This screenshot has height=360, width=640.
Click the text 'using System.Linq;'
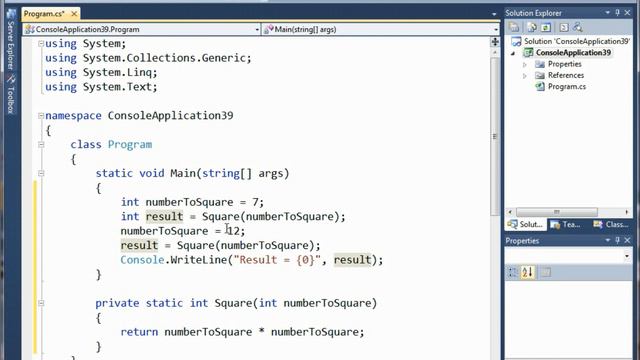click(101, 73)
